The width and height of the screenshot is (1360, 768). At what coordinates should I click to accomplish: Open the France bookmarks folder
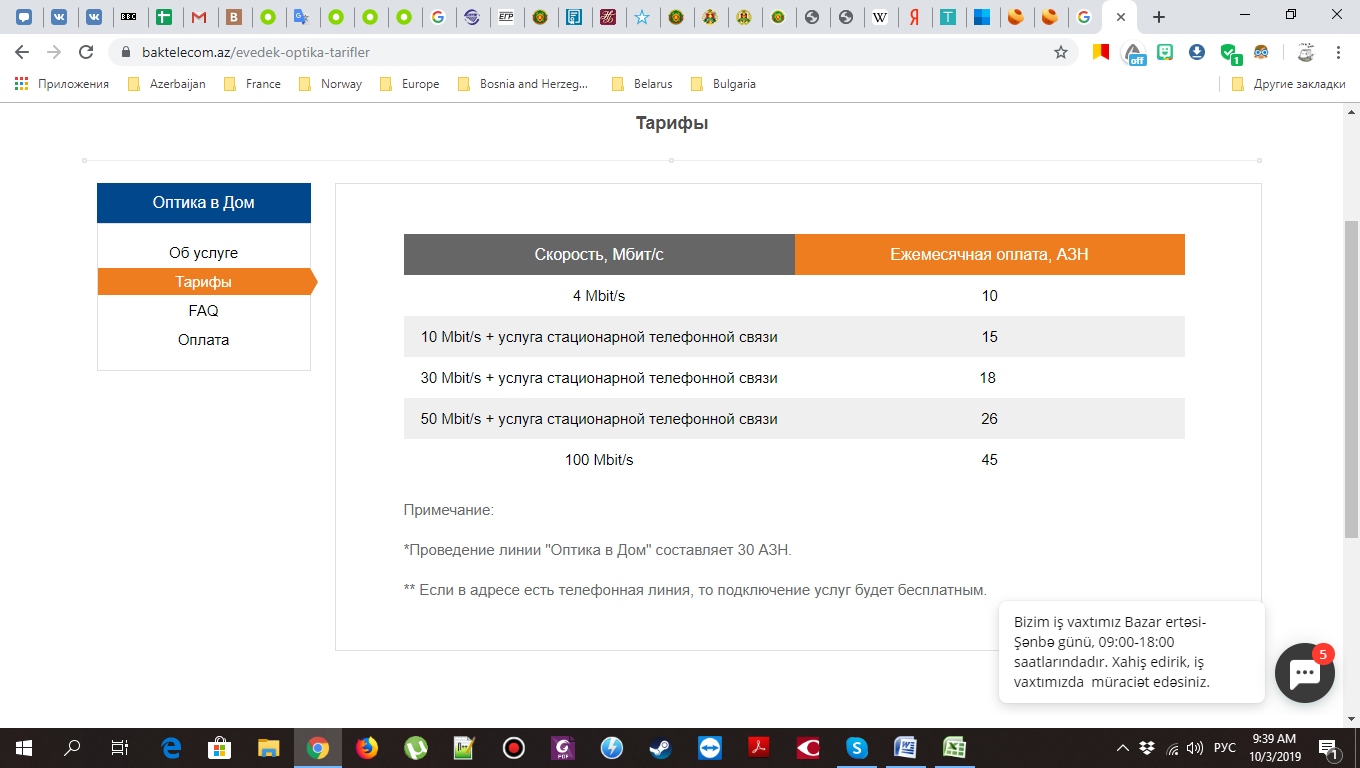(x=252, y=84)
